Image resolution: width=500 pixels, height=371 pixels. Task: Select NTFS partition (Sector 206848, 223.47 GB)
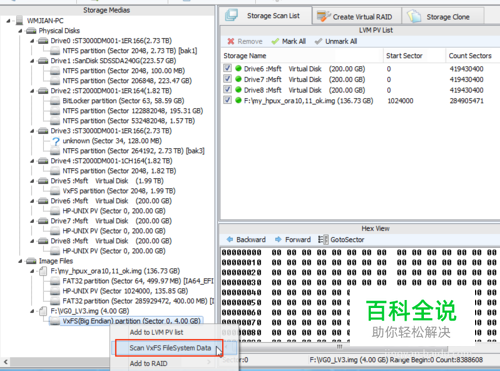point(127,81)
